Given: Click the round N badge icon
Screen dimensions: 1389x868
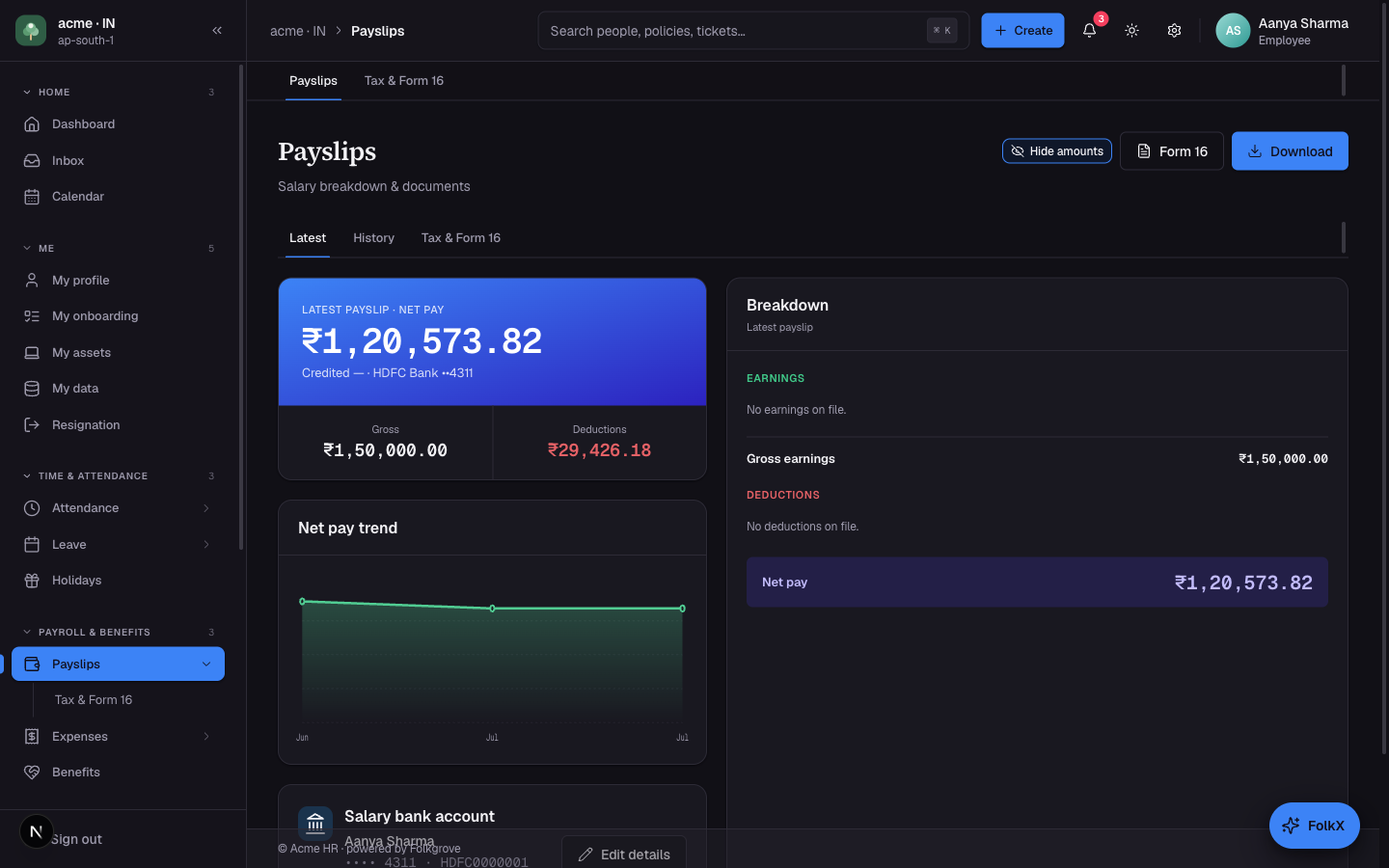Looking at the screenshot, I should pyautogui.click(x=37, y=831).
